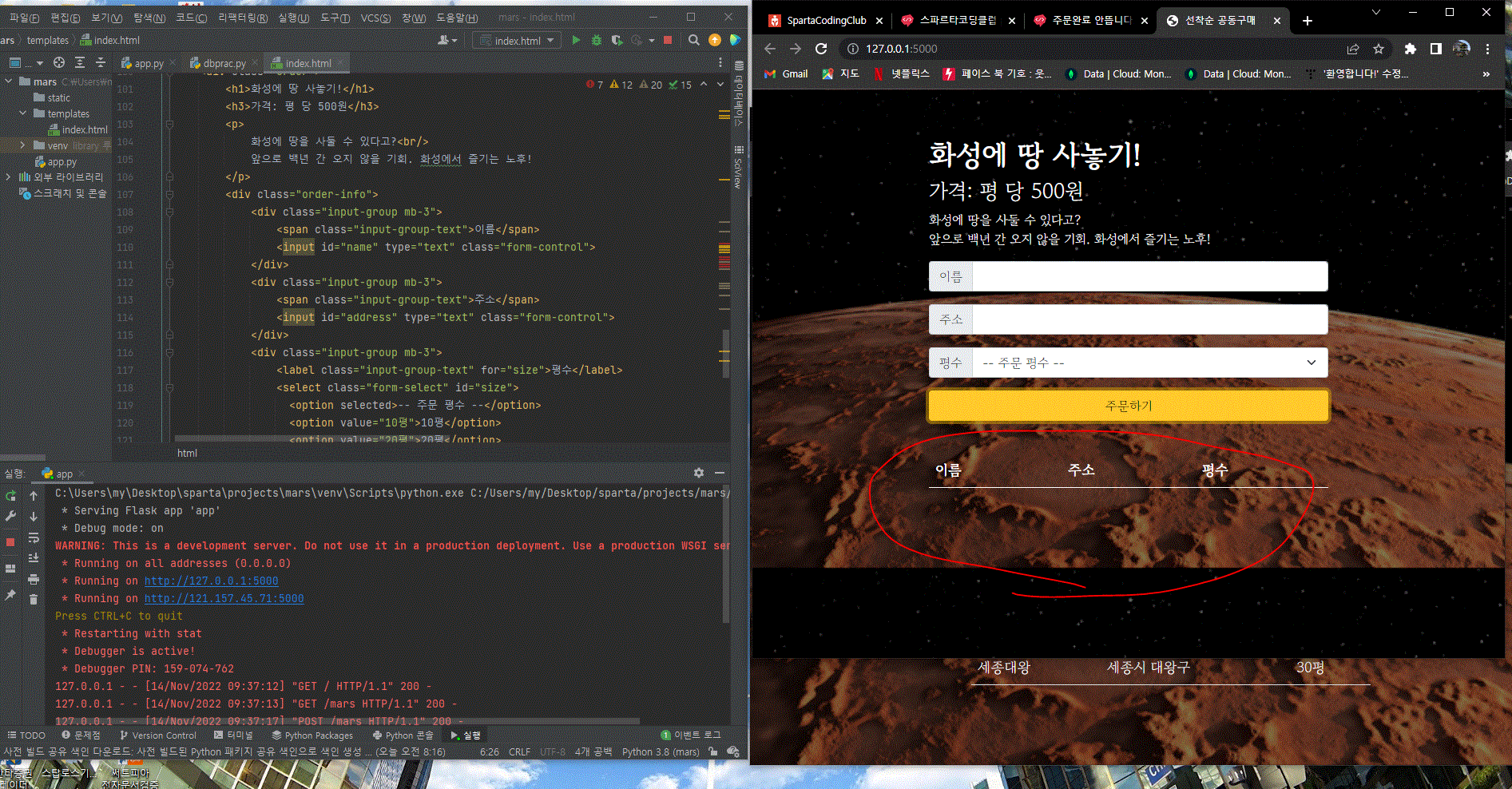Share this page from the address bar
Viewport: 1512px width, 789px height.
[1353, 49]
